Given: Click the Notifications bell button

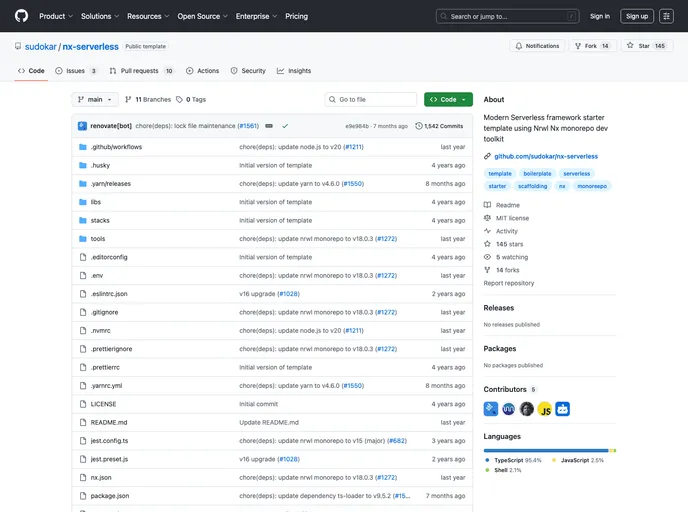Looking at the screenshot, I should point(538,46).
